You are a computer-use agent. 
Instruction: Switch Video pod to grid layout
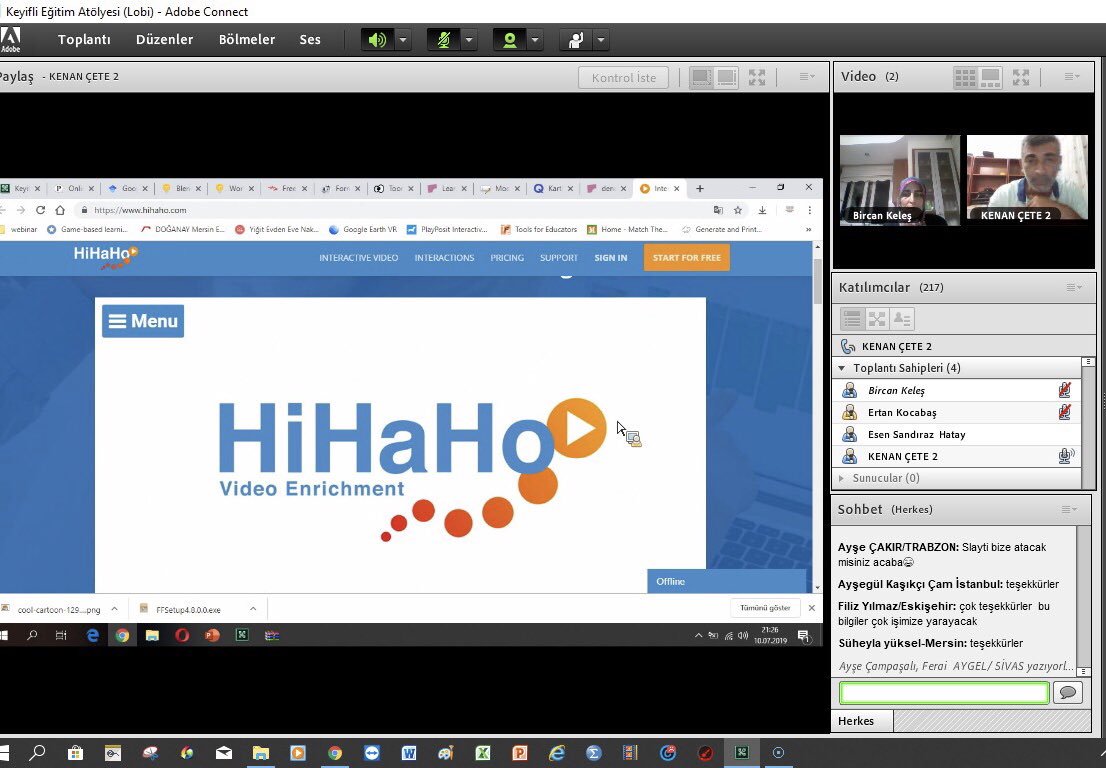[x=965, y=77]
